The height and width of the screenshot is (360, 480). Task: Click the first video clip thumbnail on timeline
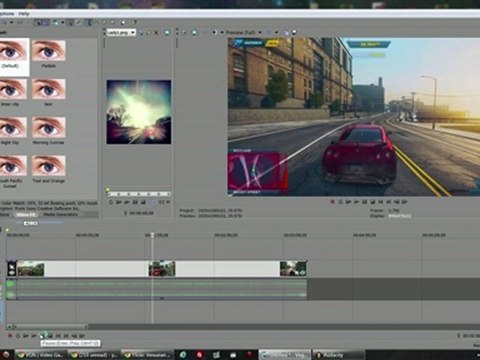point(31,269)
